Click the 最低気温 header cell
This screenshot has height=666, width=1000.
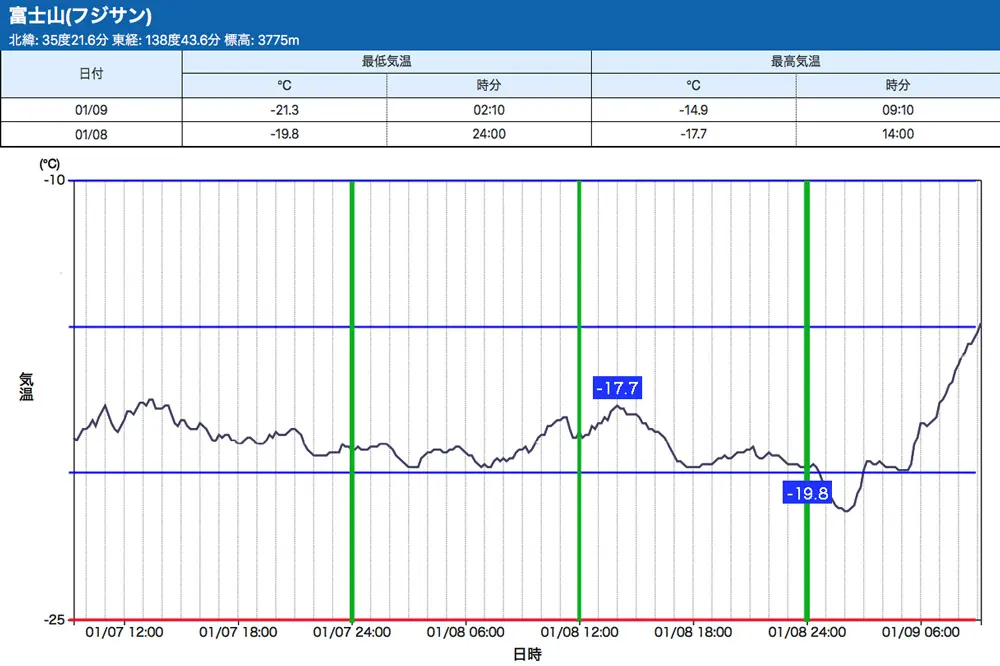(386, 61)
